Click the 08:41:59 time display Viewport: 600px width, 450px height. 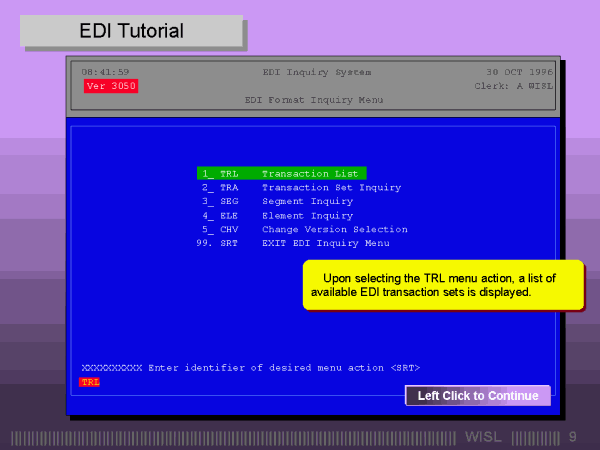[x=105, y=72]
